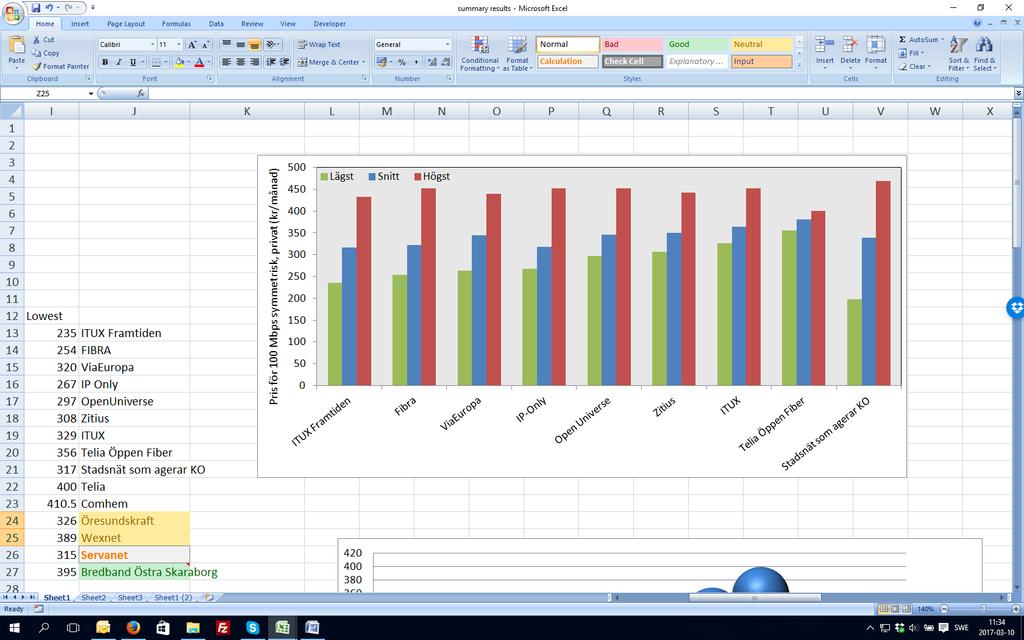This screenshot has height=640, width=1024.
Task: Decrease decimal places
Action: coord(445,62)
